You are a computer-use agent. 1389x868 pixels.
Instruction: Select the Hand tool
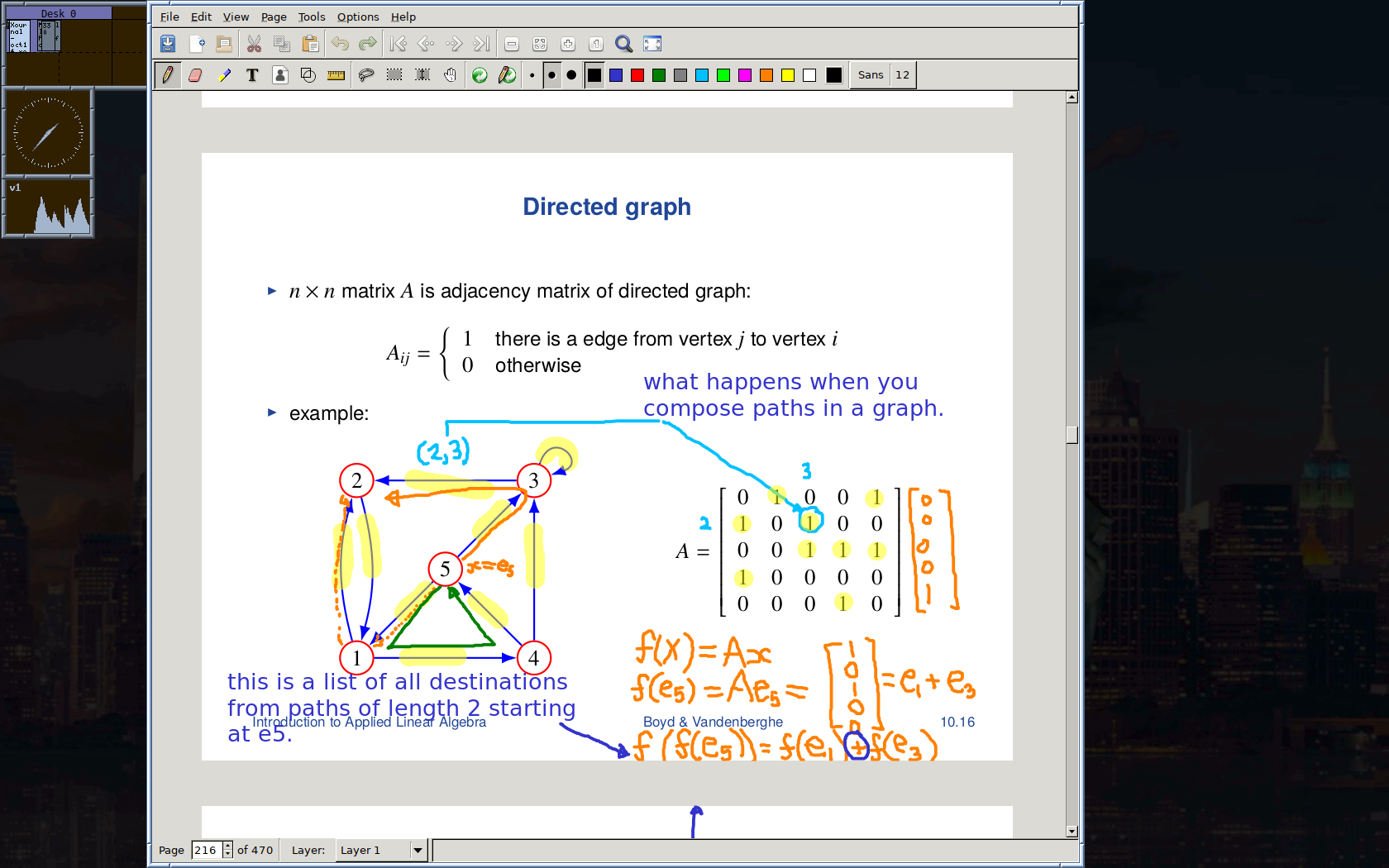450,75
